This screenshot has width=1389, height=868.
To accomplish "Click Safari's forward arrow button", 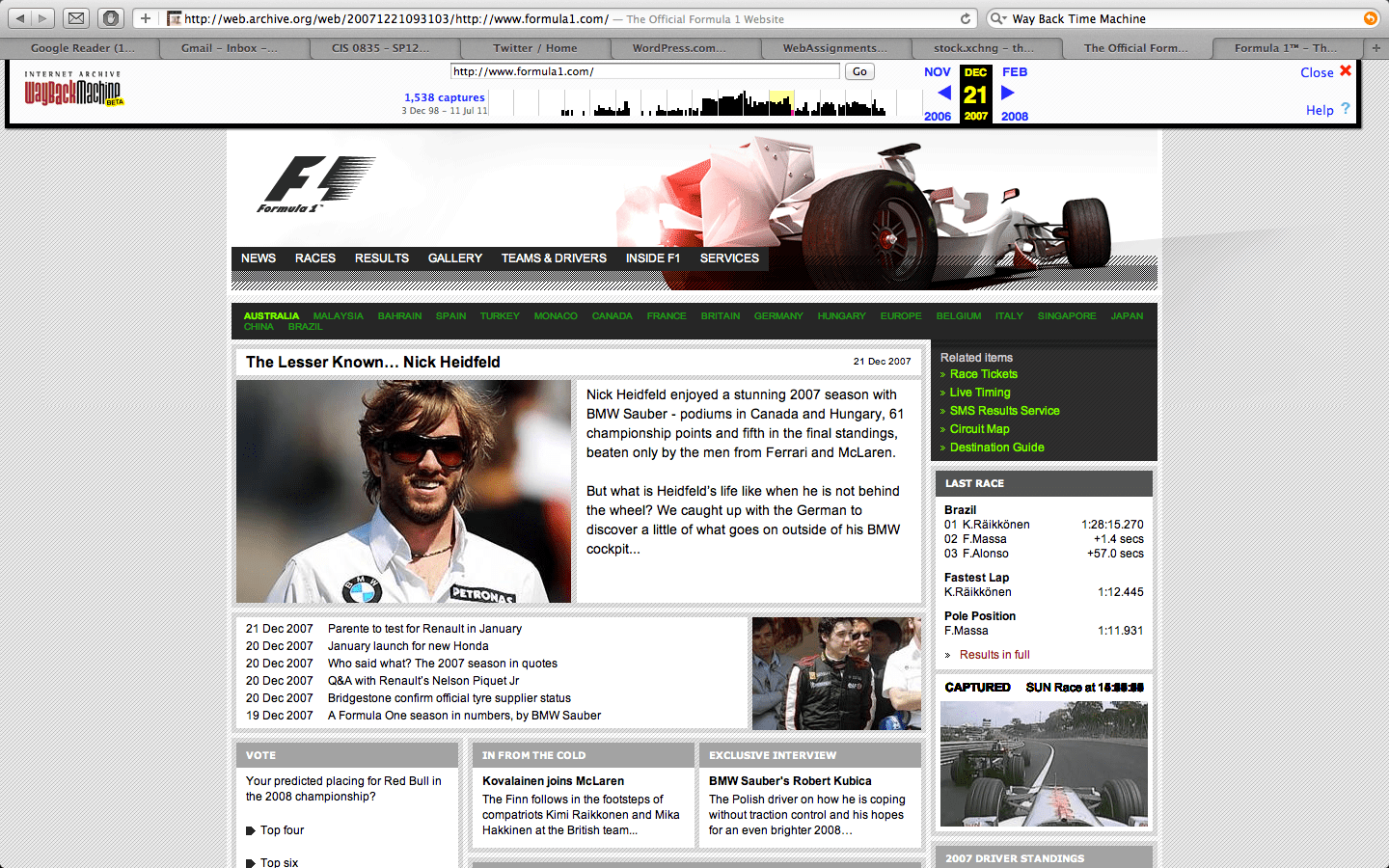I will 42,18.
